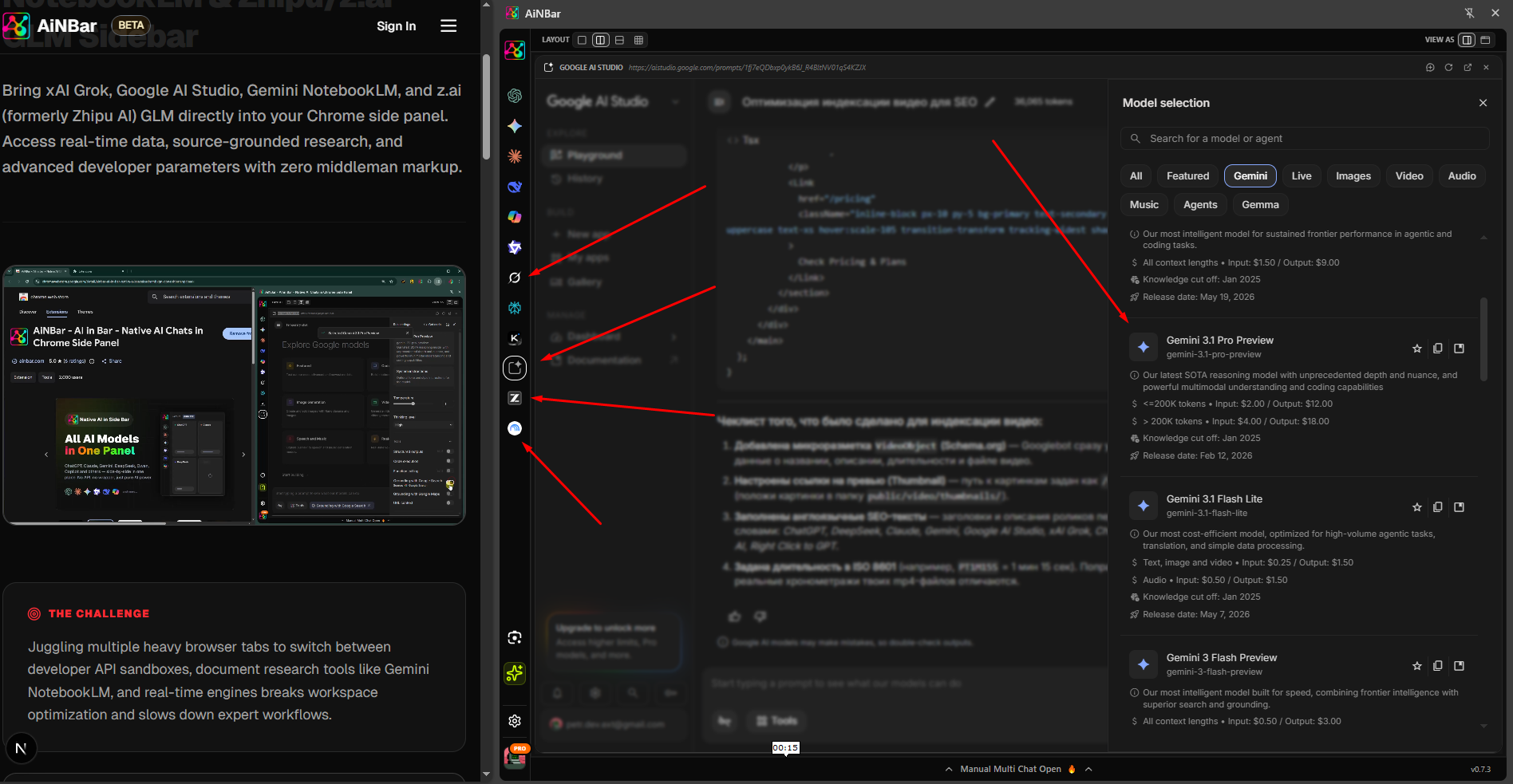Focus the Search for a model field
1513x784 pixels.
(x=1305, y=139)
